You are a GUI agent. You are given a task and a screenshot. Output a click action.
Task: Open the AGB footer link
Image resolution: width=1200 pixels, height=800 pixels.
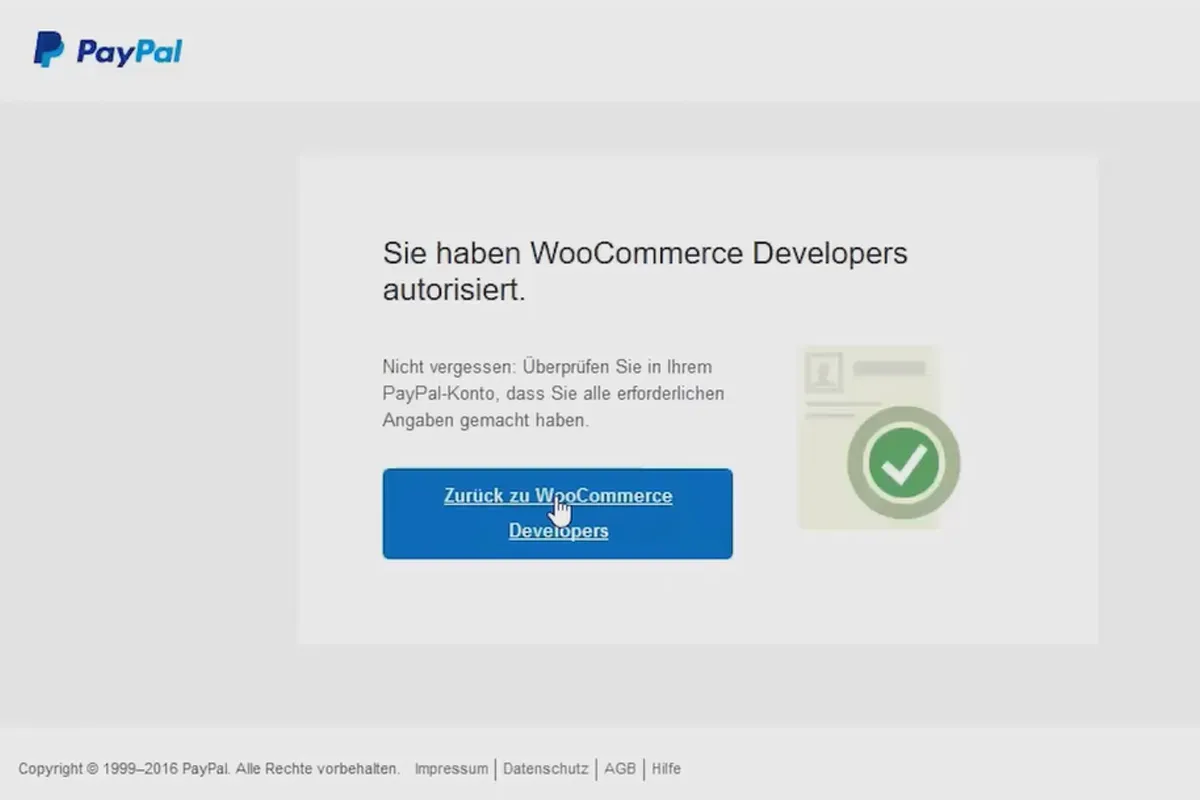pos(620,769)
